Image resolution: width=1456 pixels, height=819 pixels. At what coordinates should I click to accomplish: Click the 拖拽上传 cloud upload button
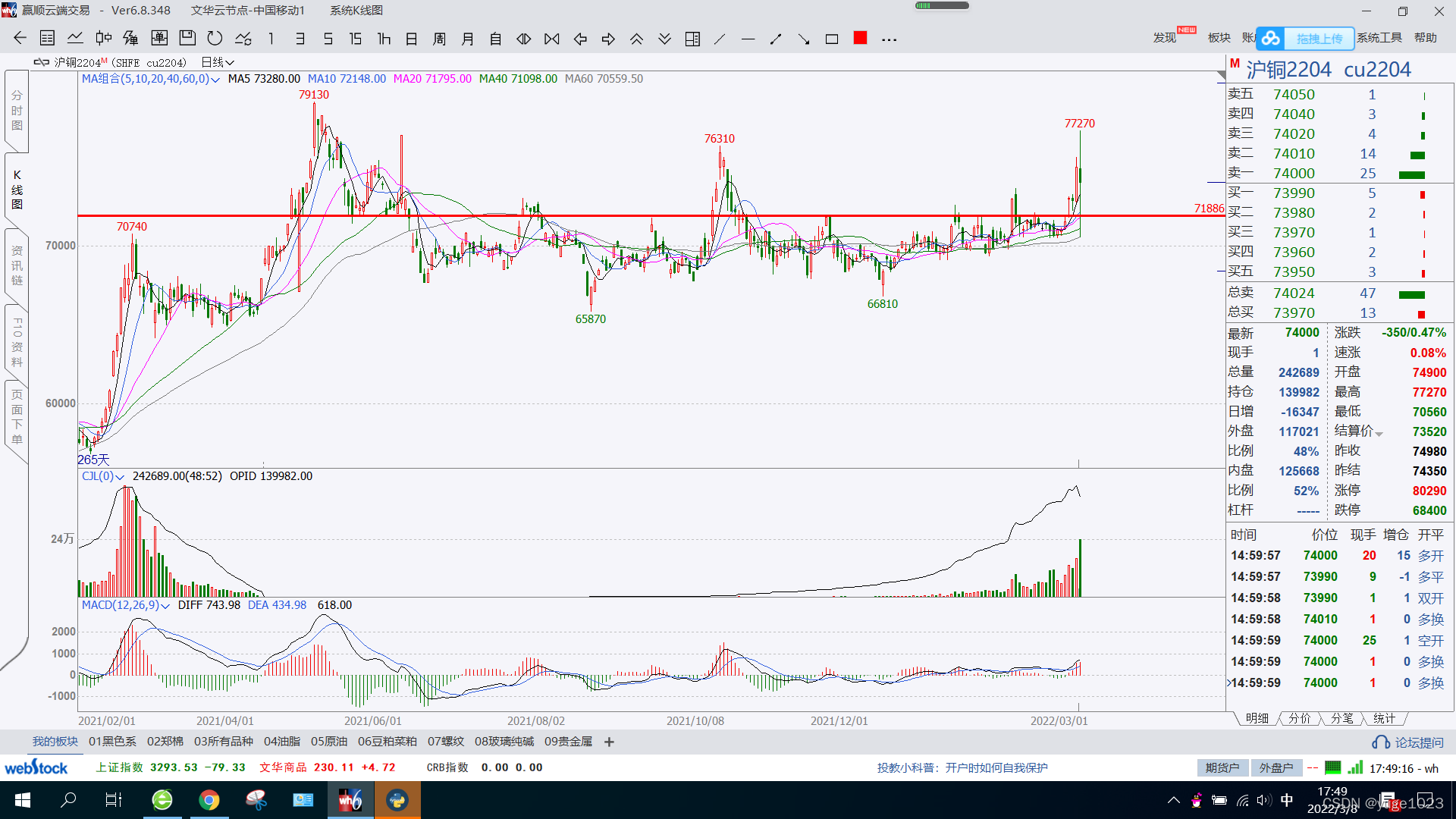point(1305,39)
